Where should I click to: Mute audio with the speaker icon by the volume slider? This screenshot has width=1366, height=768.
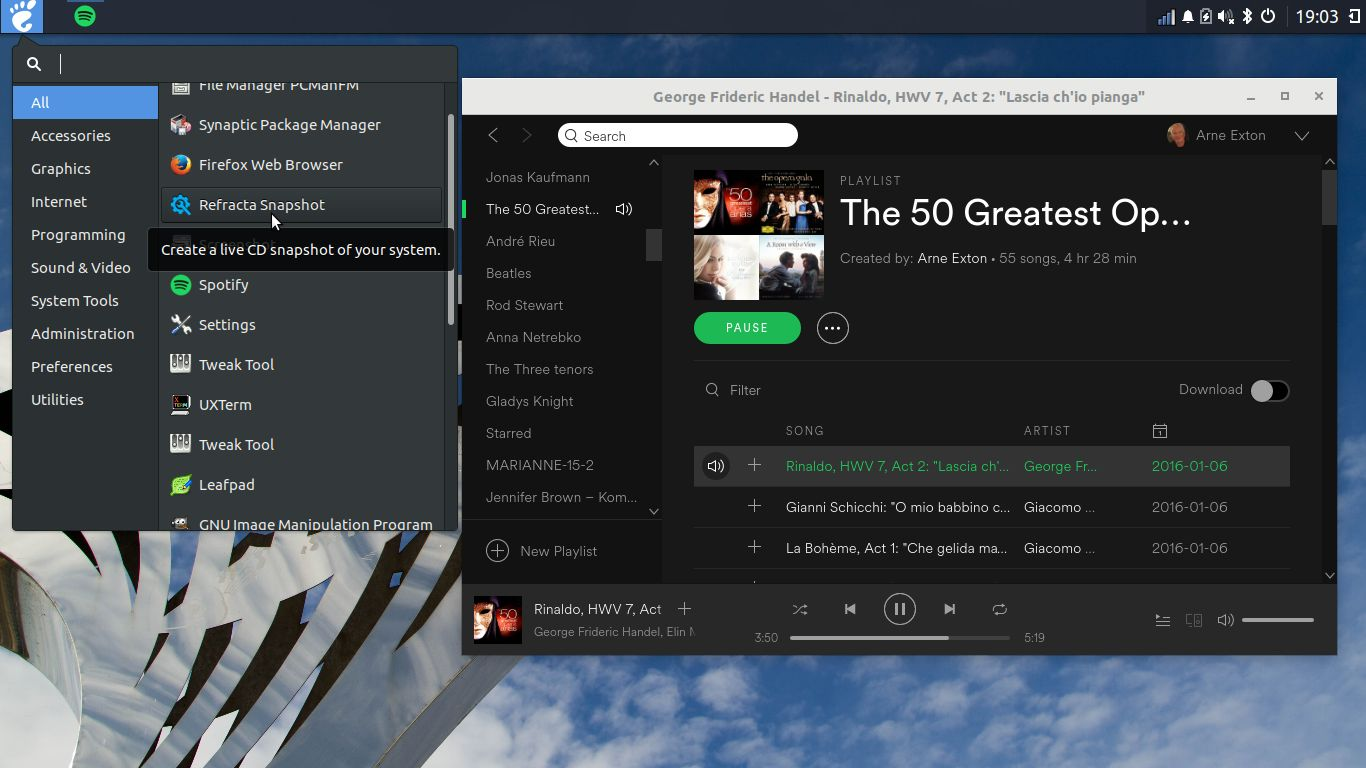pos(1225,620)
